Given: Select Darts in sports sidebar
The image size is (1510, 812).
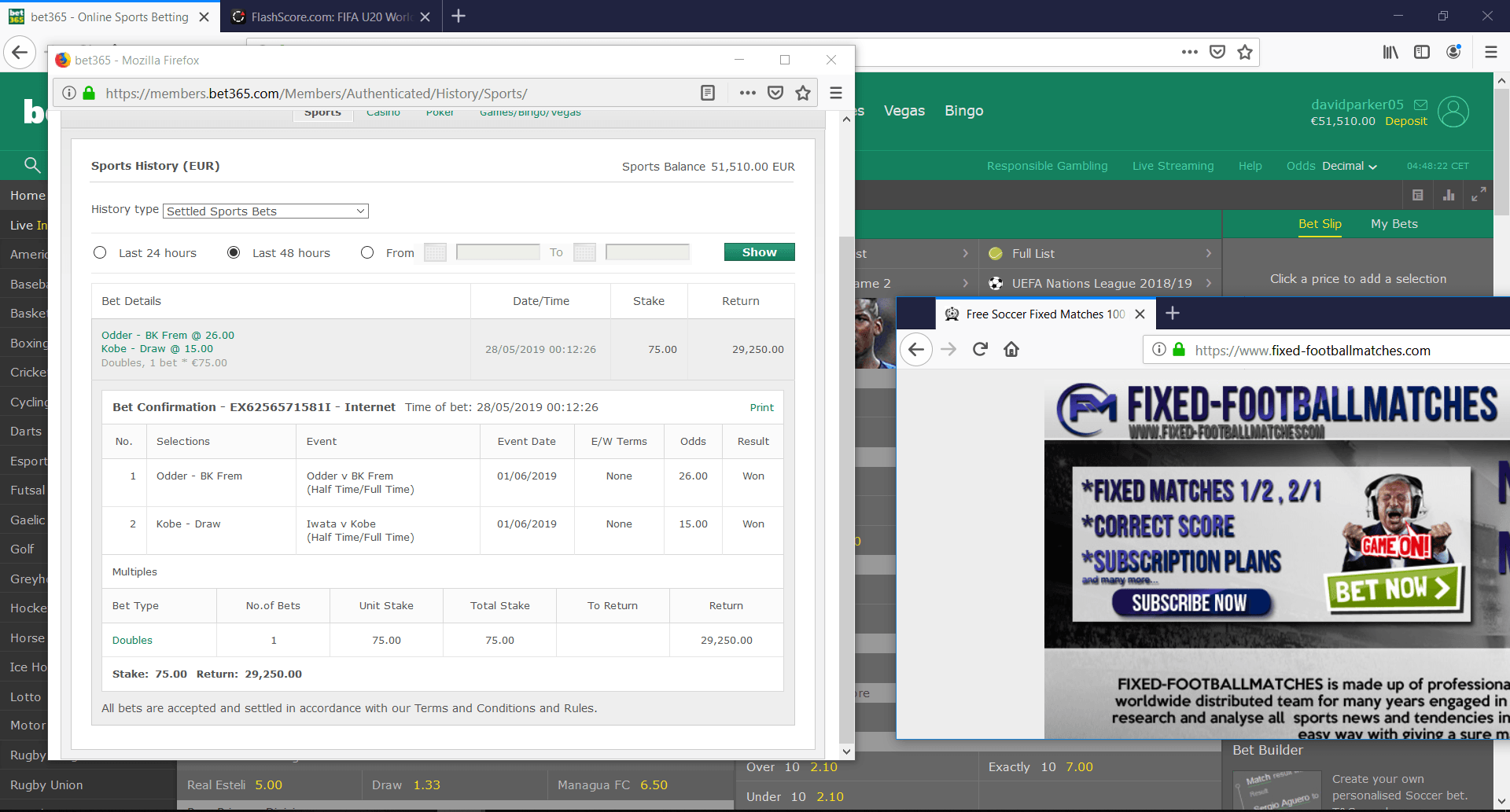Looking at the screenshot, I should (x=26, y=431).
